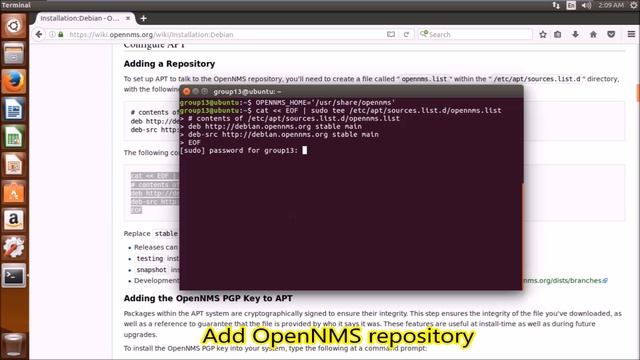Open the Trash in launcher
Screen dimensions: 640x360
point(13,344)
